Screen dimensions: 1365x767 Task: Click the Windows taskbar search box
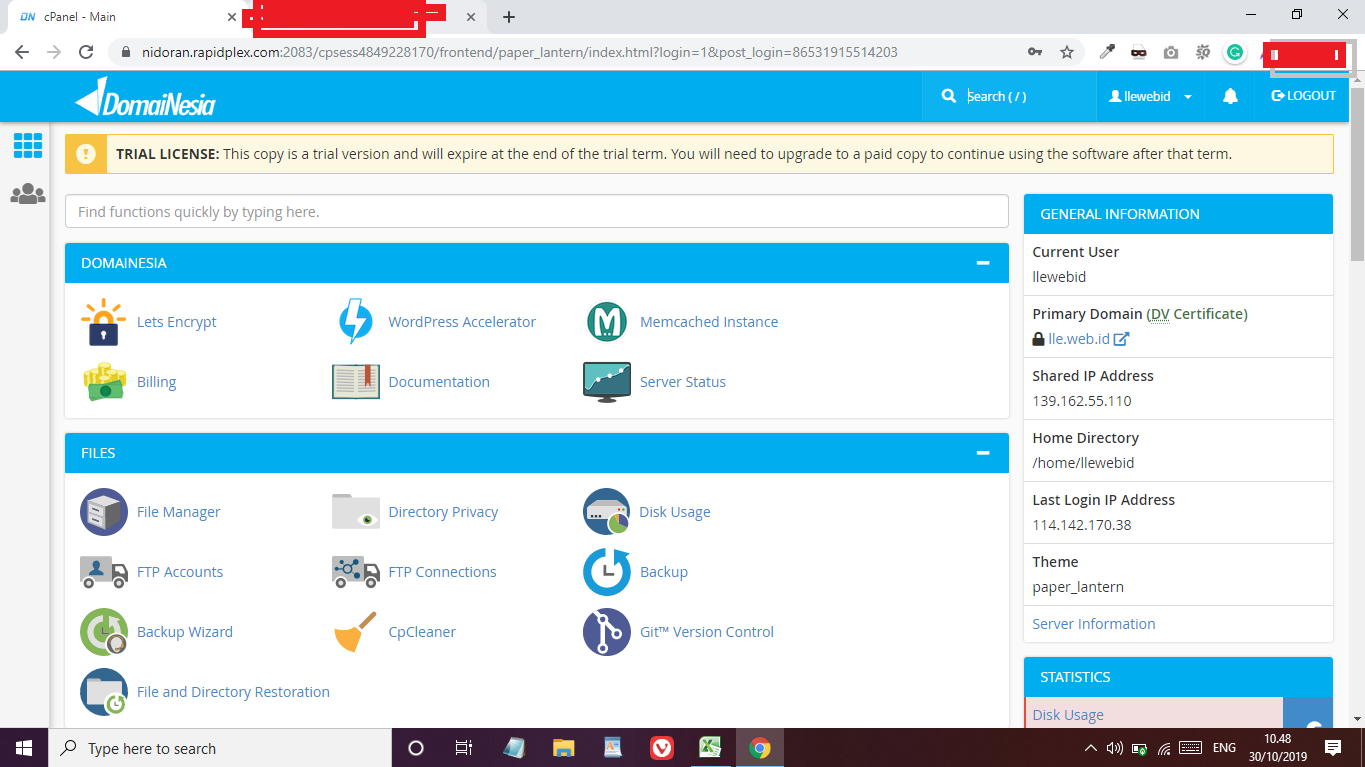pos(220,748)
